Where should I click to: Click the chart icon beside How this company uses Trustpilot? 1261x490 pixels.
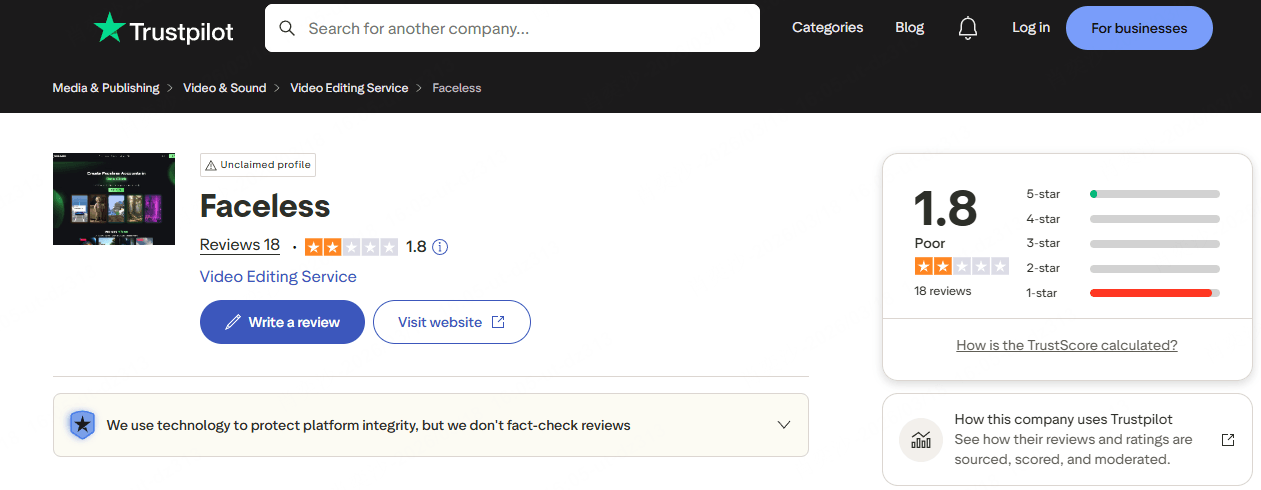(x=921, y=440)
